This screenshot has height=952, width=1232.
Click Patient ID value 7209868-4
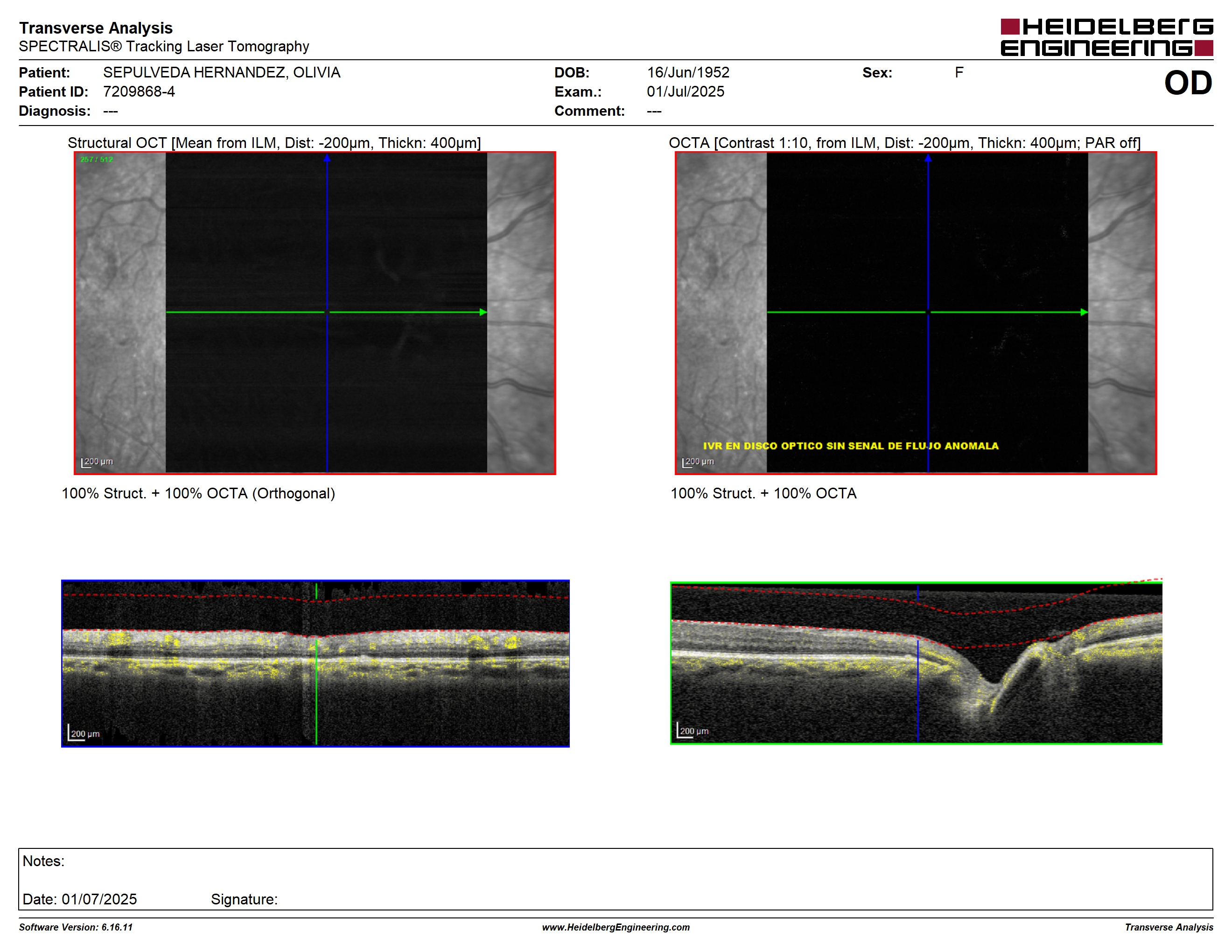pos(139,91)
